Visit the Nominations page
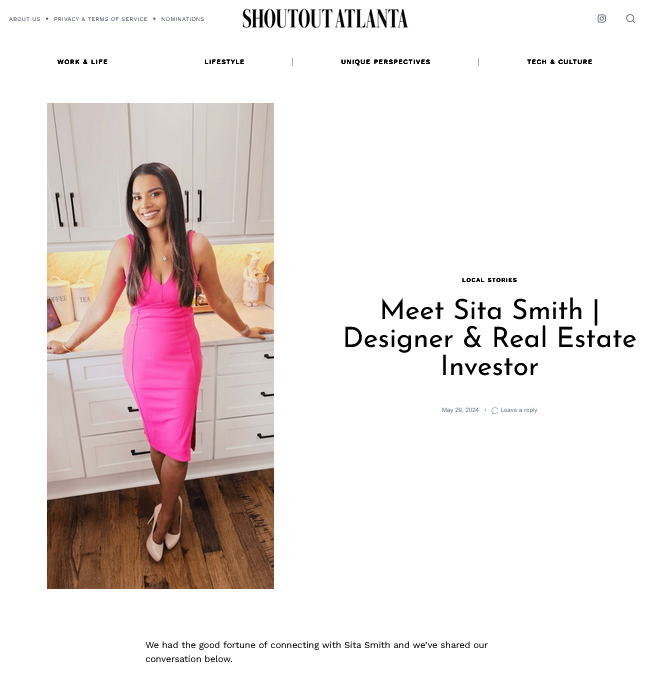666x681 pixels. [182, 19]
